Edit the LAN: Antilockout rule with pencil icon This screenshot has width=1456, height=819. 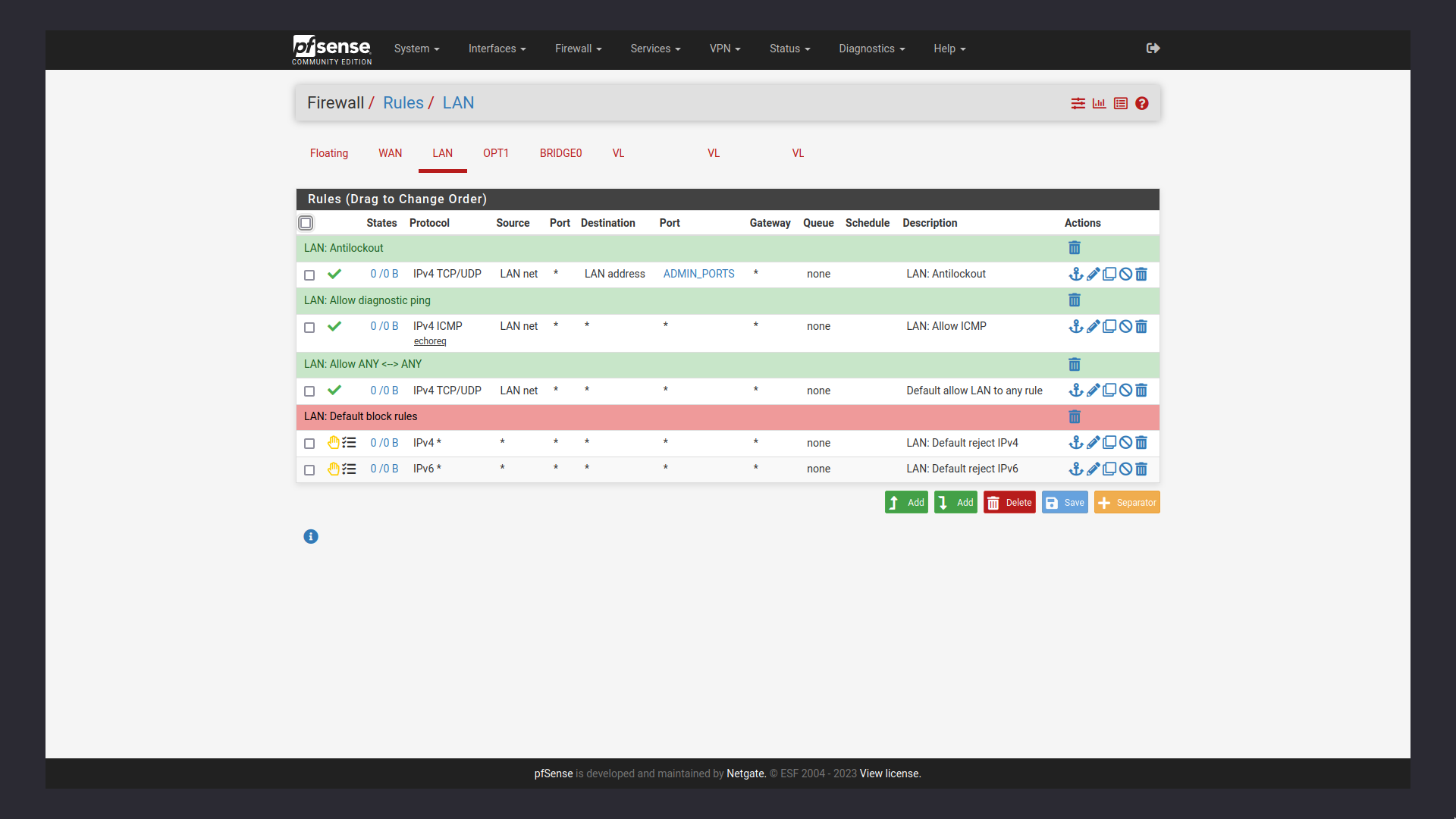[x=1093, y=274]
